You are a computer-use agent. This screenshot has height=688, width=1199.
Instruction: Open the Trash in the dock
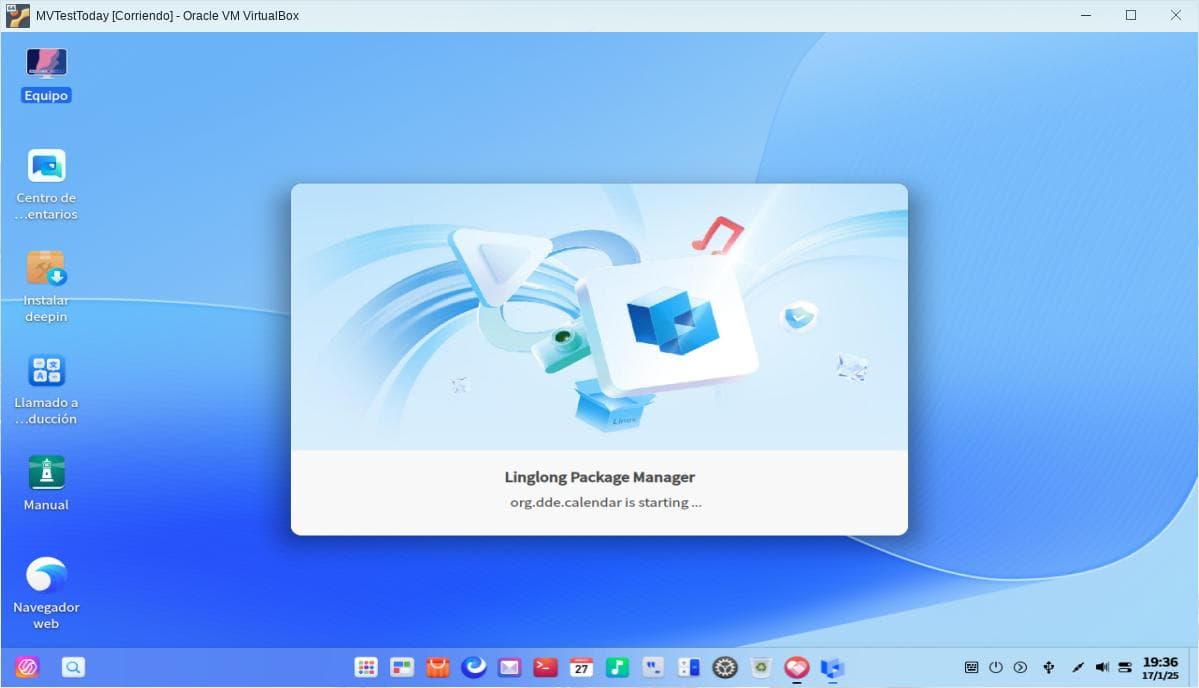(x=761, y=667)
